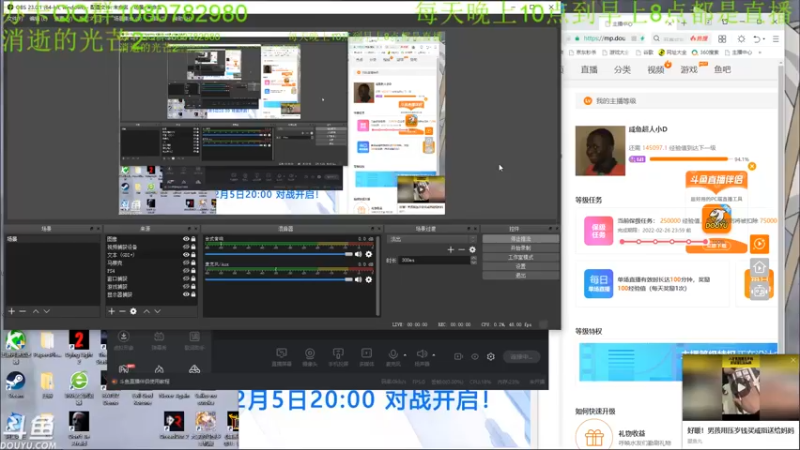Open the browser undo-arrow dropdown
This screenshot has width=800, height=450.
pos(764,39)
